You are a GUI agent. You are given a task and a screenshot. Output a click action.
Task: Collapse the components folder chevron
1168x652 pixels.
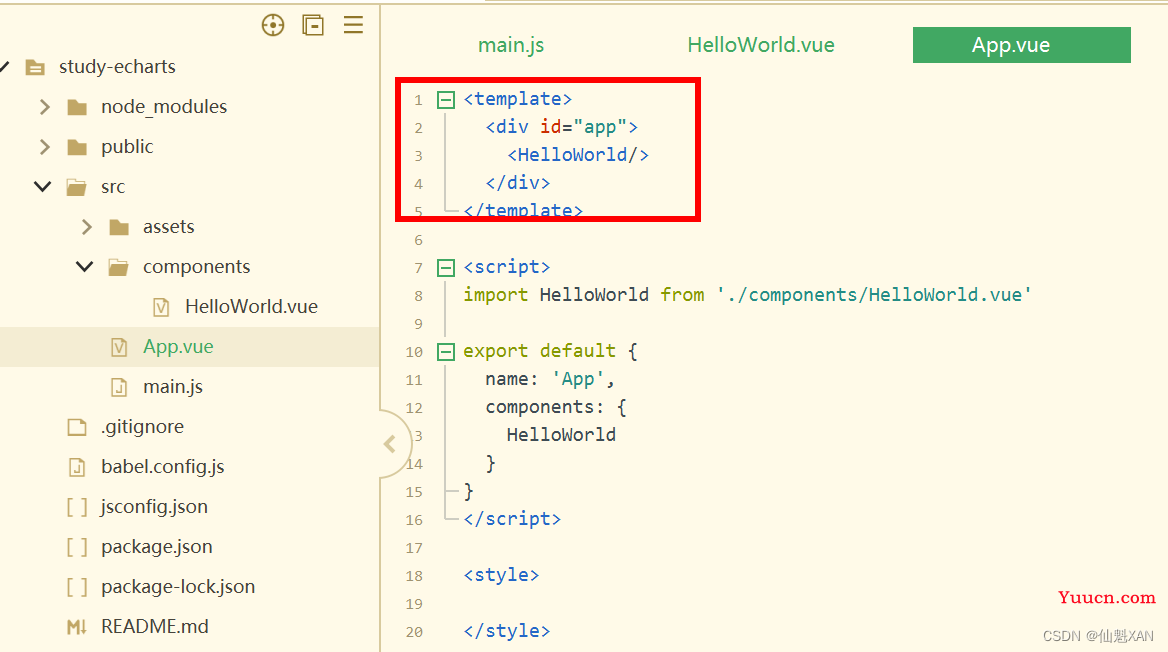click(85, 266)
